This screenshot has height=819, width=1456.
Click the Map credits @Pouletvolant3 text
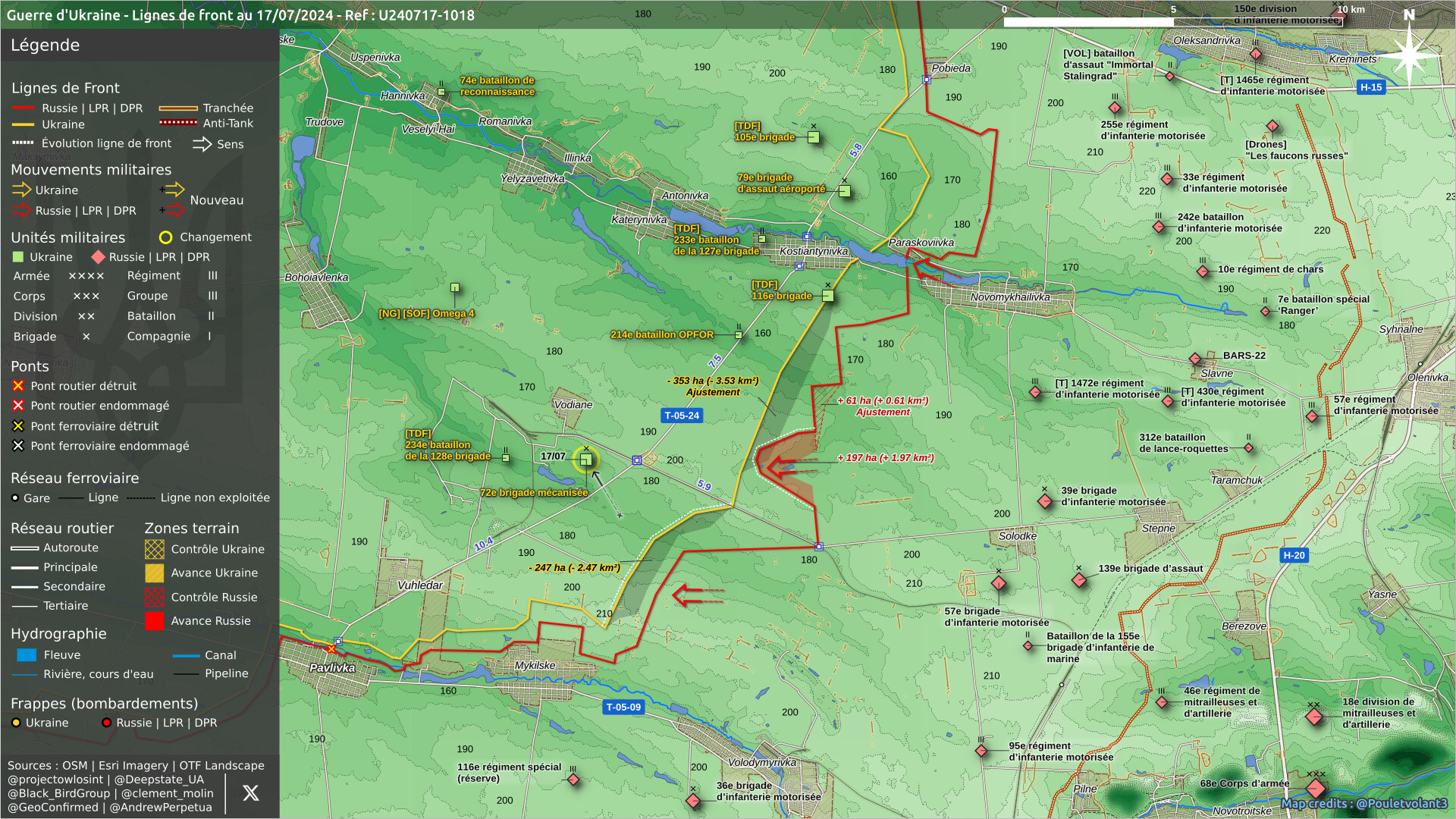pos(1363,804)
